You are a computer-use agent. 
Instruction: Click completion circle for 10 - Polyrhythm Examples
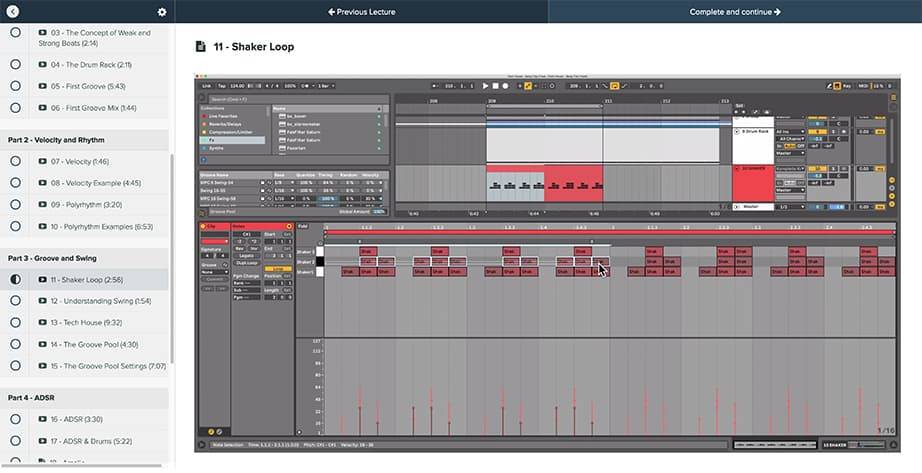click(x=15, y=226)
